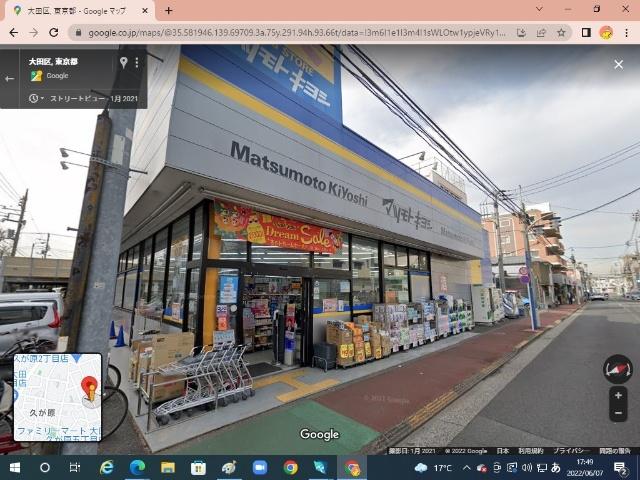This screenshot has height=480, width=640.
Task: Click the weather 17°C tray widget
Action: (x=433, y=468)
